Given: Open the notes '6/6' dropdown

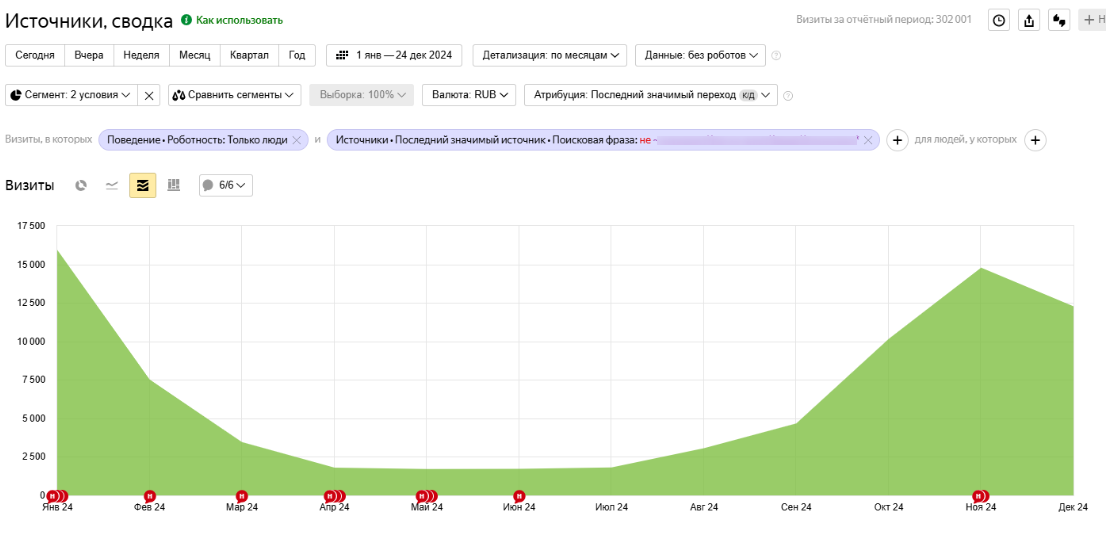Looking at the screenshot, I should (x=226, y=186).
